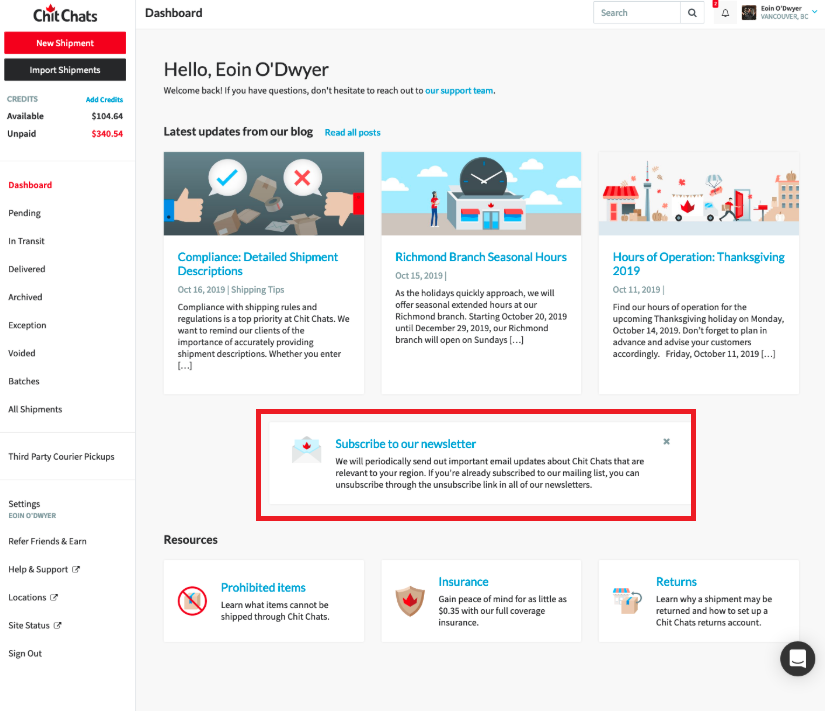Open the Thanksgiving 2019 post thumbnail
This screenshot has width=825, height=711.
[699, 194]
